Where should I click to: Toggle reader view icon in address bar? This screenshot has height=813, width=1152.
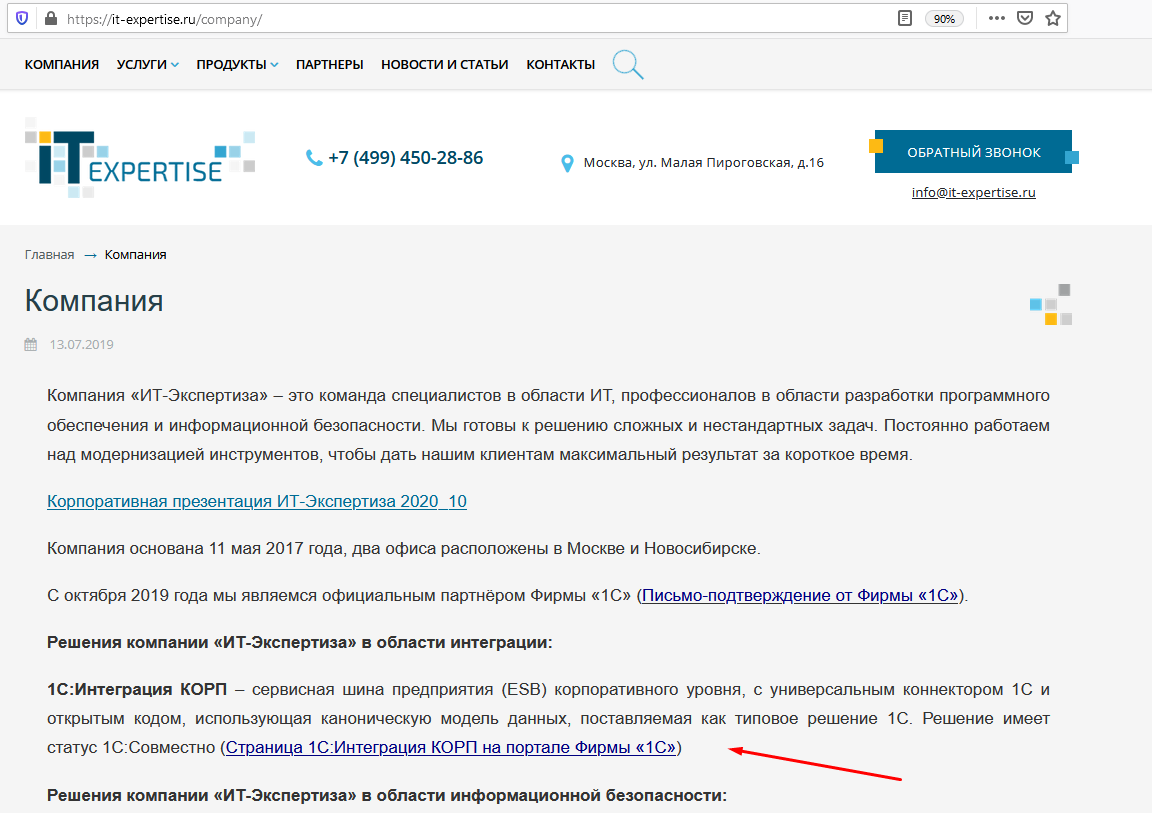[905, 18]
